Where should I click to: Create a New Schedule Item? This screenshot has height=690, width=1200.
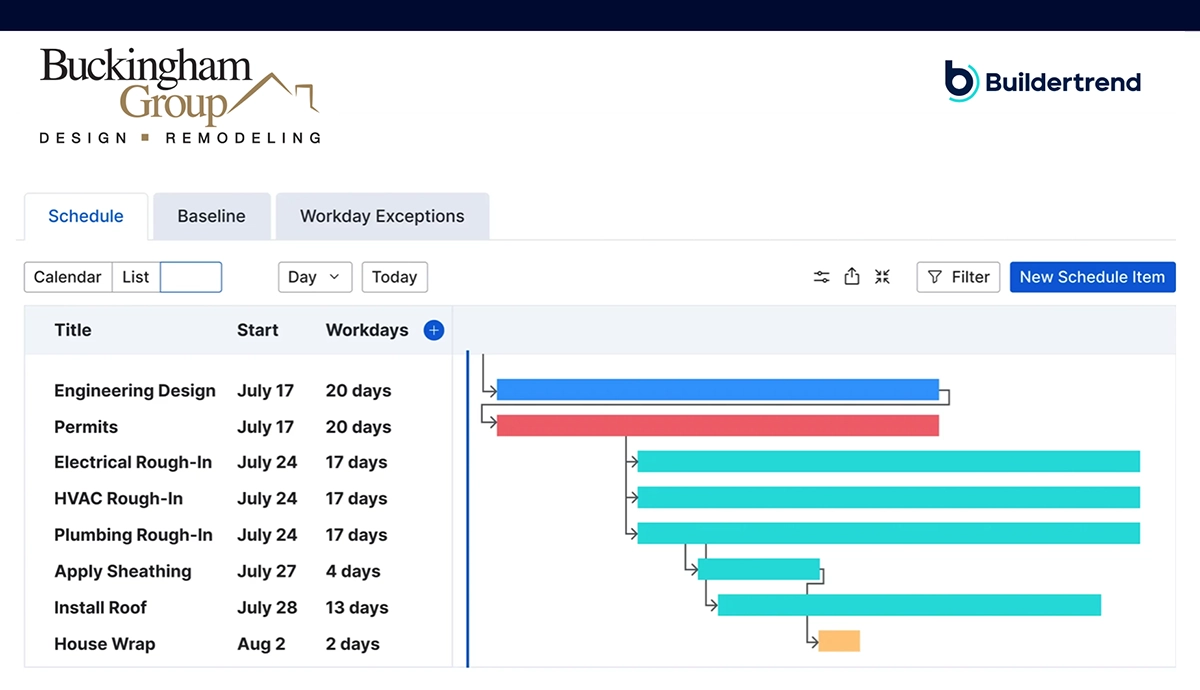(1092, 277)
